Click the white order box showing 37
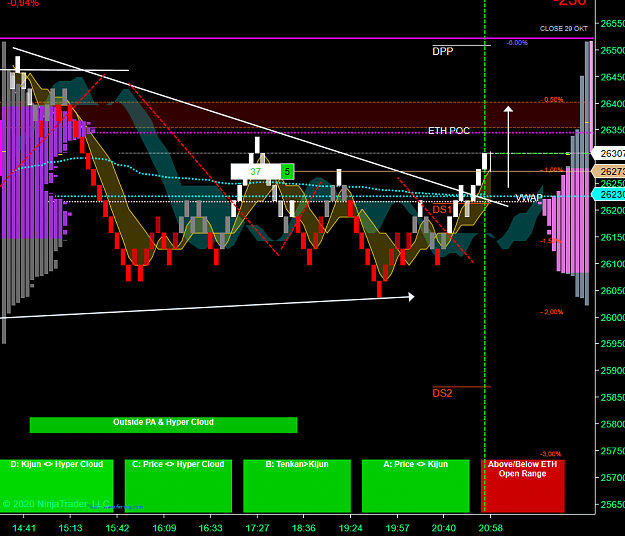The width and height of the screenshot is (625, 536). pyautogui.click(x=256, y=172)
